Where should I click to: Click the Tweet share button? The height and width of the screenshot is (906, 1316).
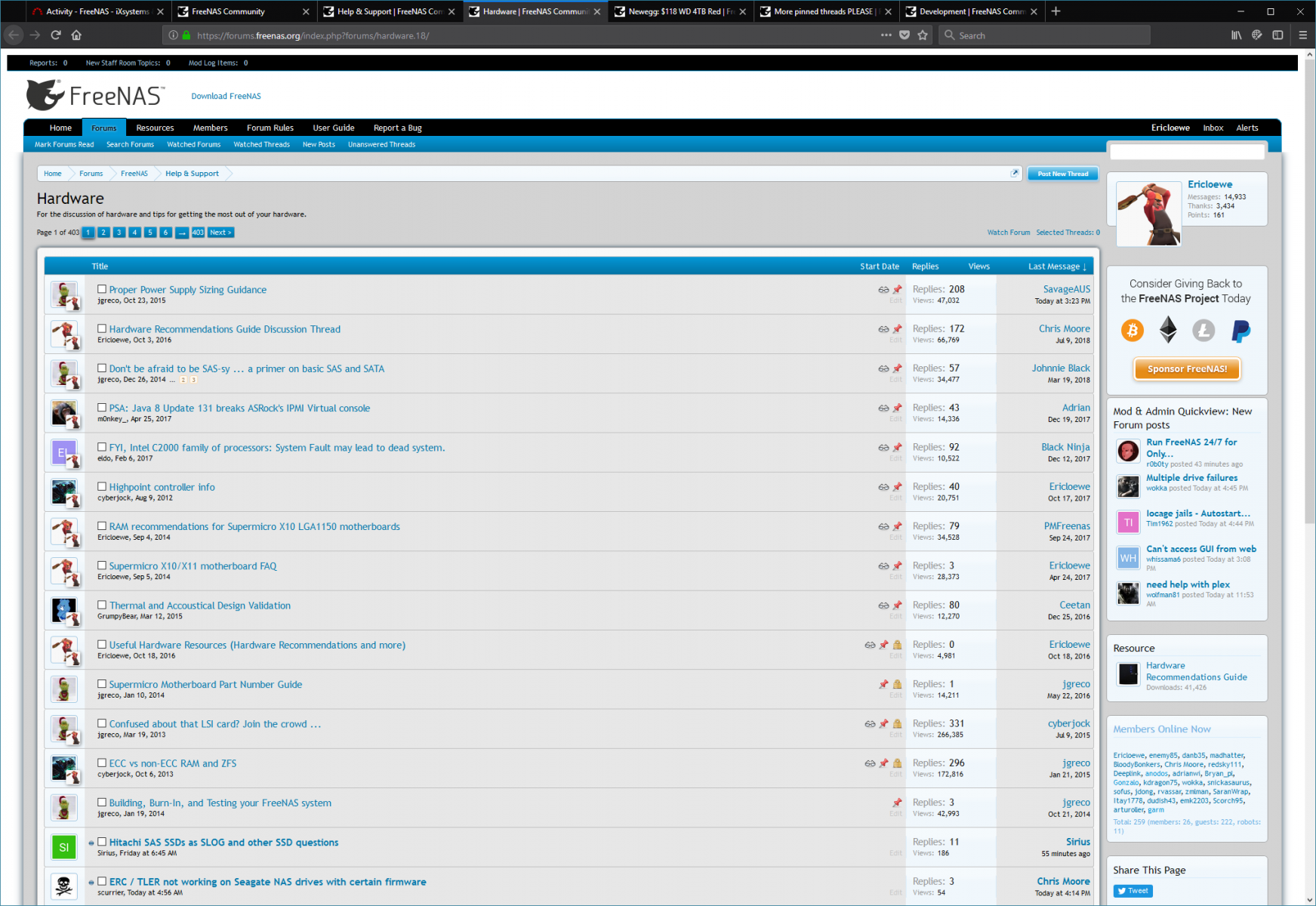1133,891
